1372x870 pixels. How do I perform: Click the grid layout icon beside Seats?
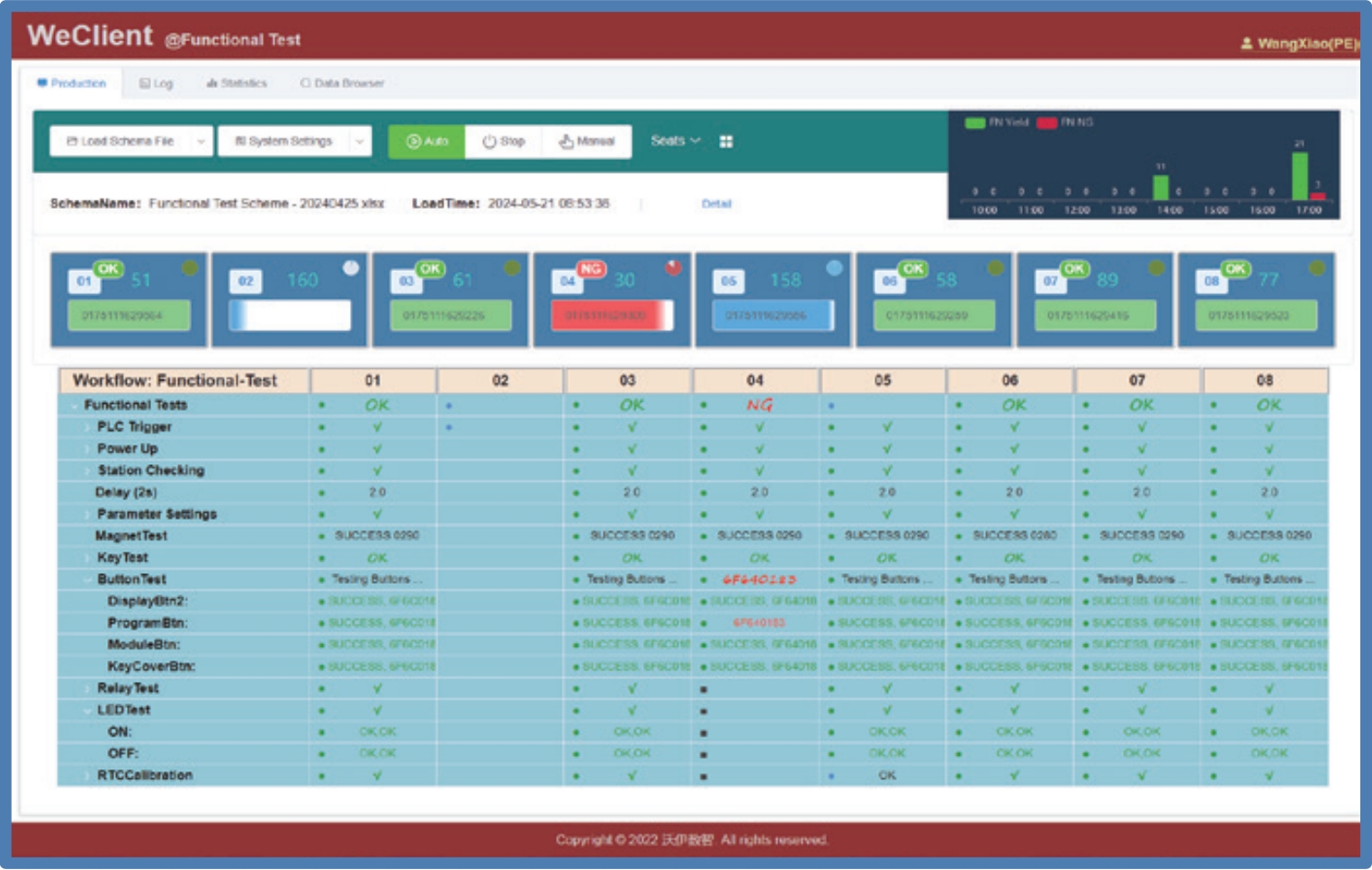coord(726,141)
